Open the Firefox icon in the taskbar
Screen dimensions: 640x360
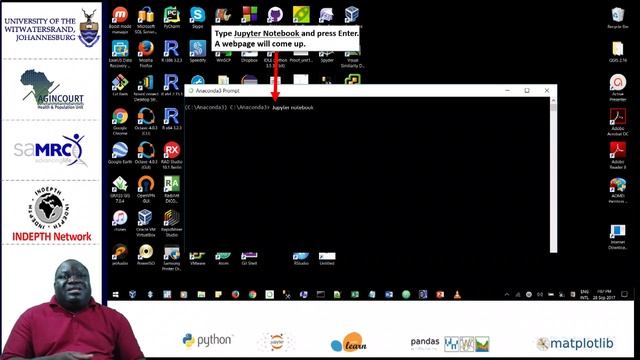[x=236, y=294]
